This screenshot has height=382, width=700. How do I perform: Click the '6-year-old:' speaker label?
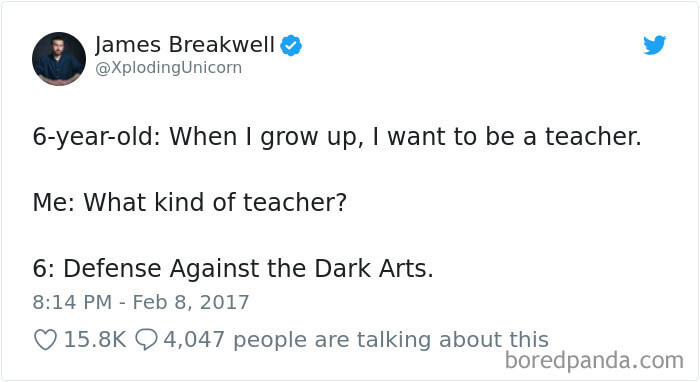[96, 137]
